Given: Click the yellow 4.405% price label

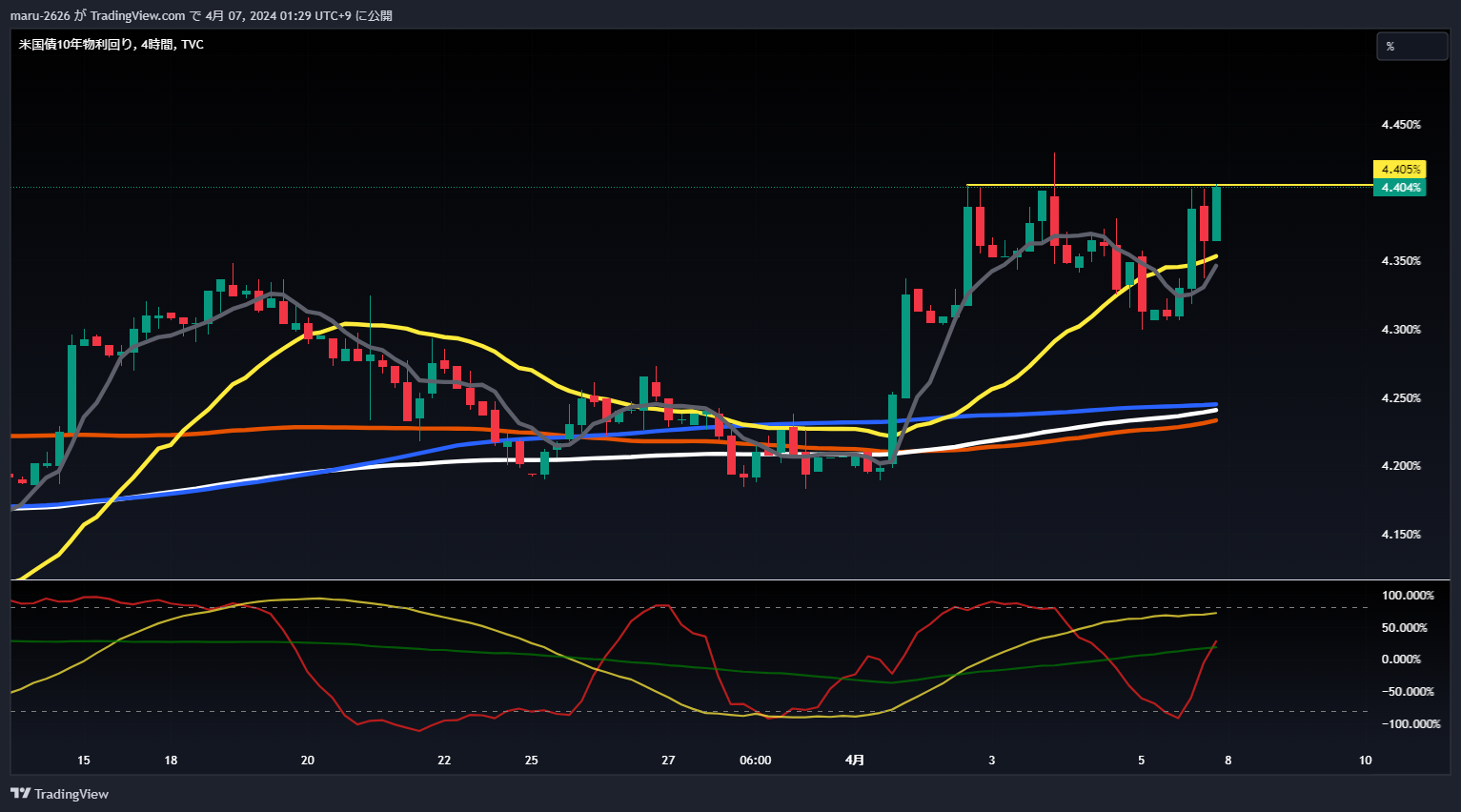Looking at the screenshot, I should click(1399, 169).
